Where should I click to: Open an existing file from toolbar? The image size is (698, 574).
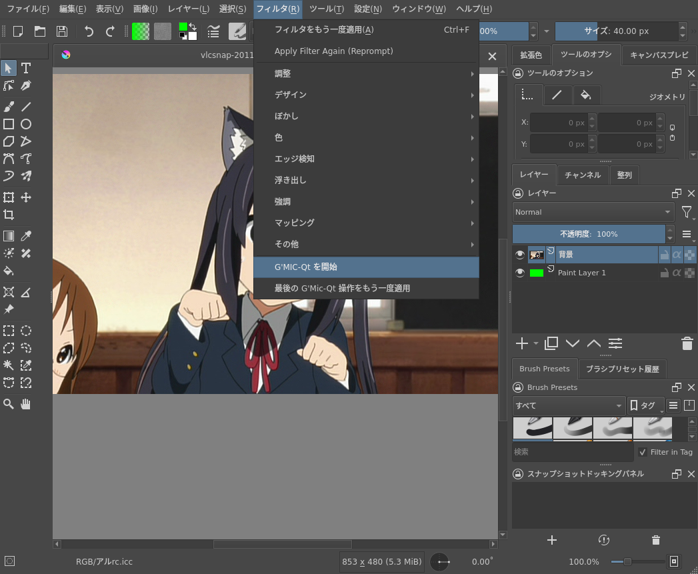point(40,32)
